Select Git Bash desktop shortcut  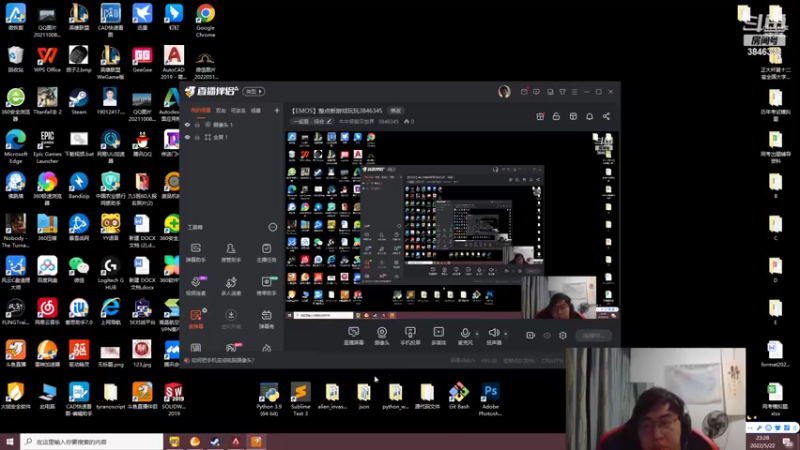[x=459, y=396]
